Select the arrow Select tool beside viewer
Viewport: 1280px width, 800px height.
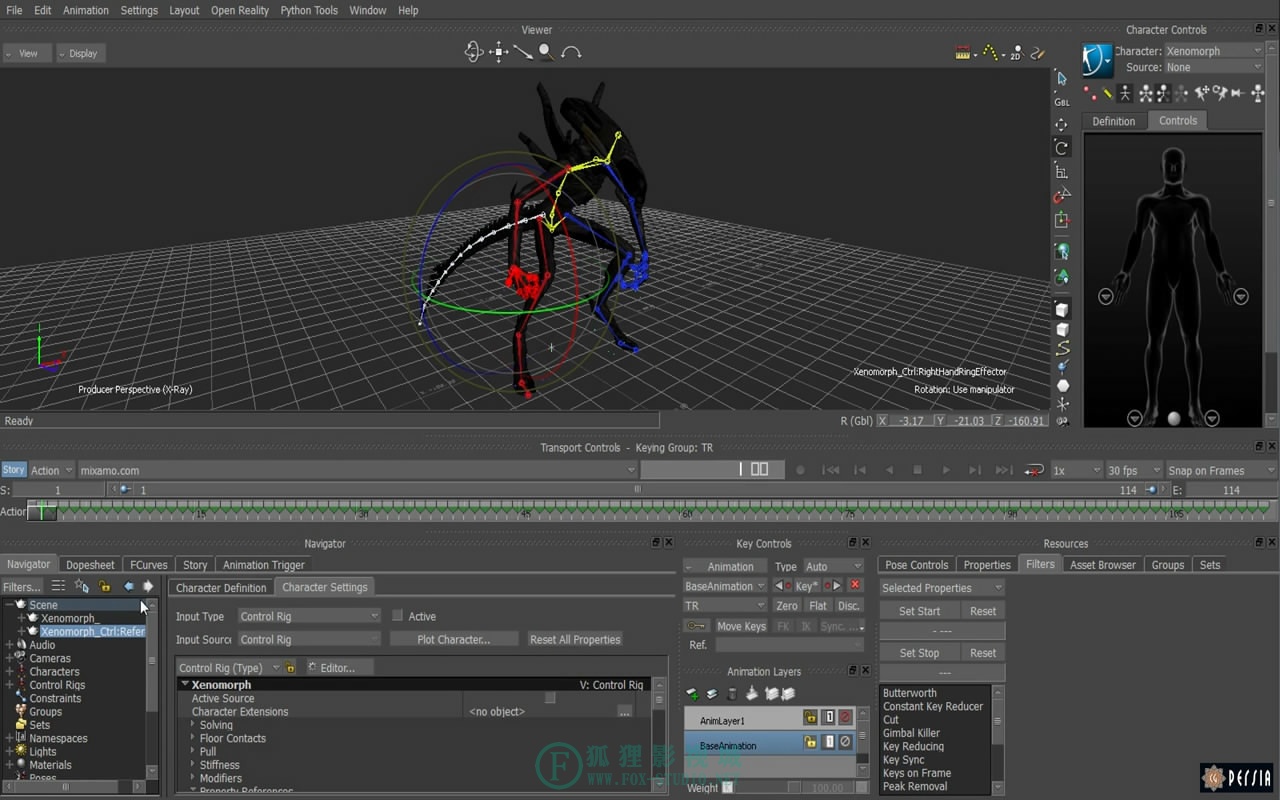[x=1062, y=78]
